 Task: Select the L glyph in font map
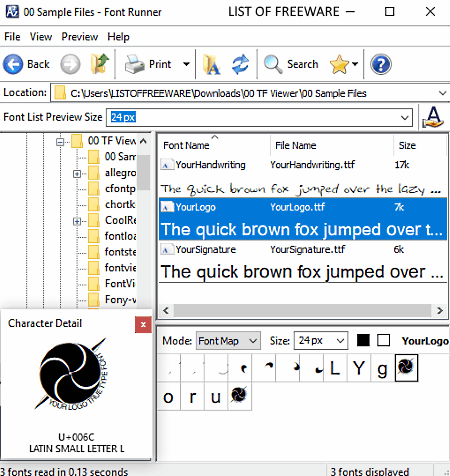tap(335, 368)
